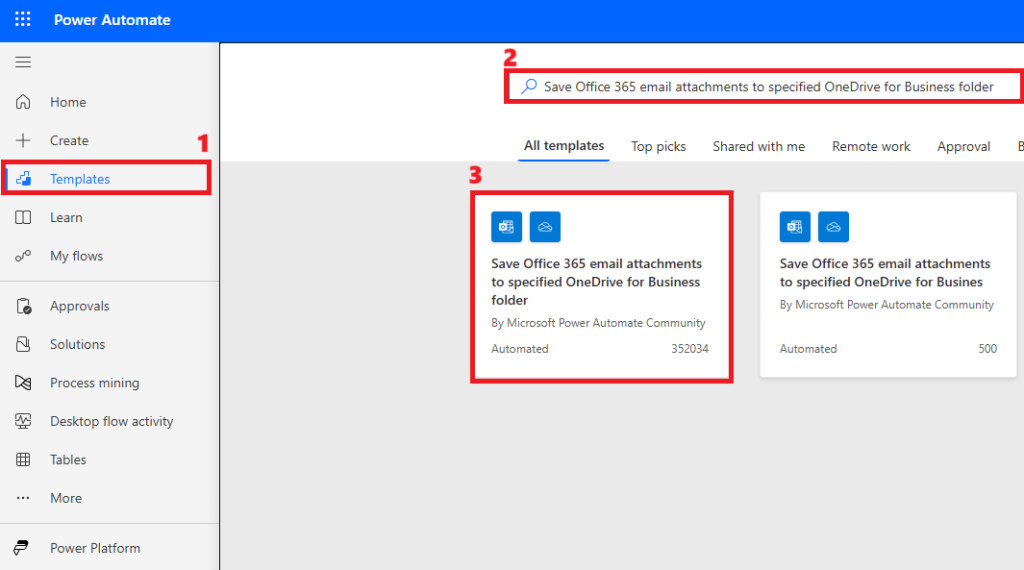
Task: Open the My flows icon
Action: pos(23,256)
